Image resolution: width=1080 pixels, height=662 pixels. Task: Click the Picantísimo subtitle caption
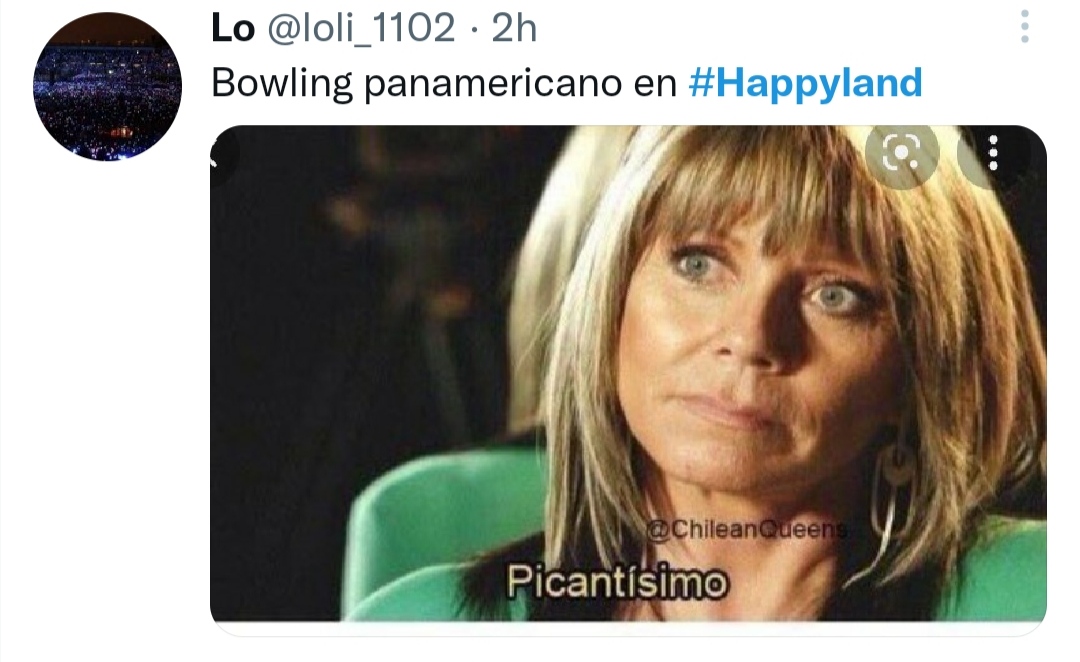618,582
